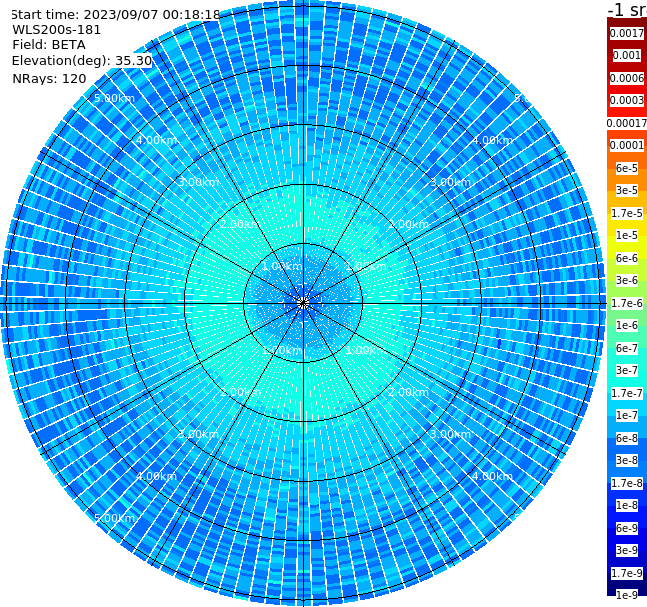Click the 1.7e-8 colorbar label

[x=627, y=483]
